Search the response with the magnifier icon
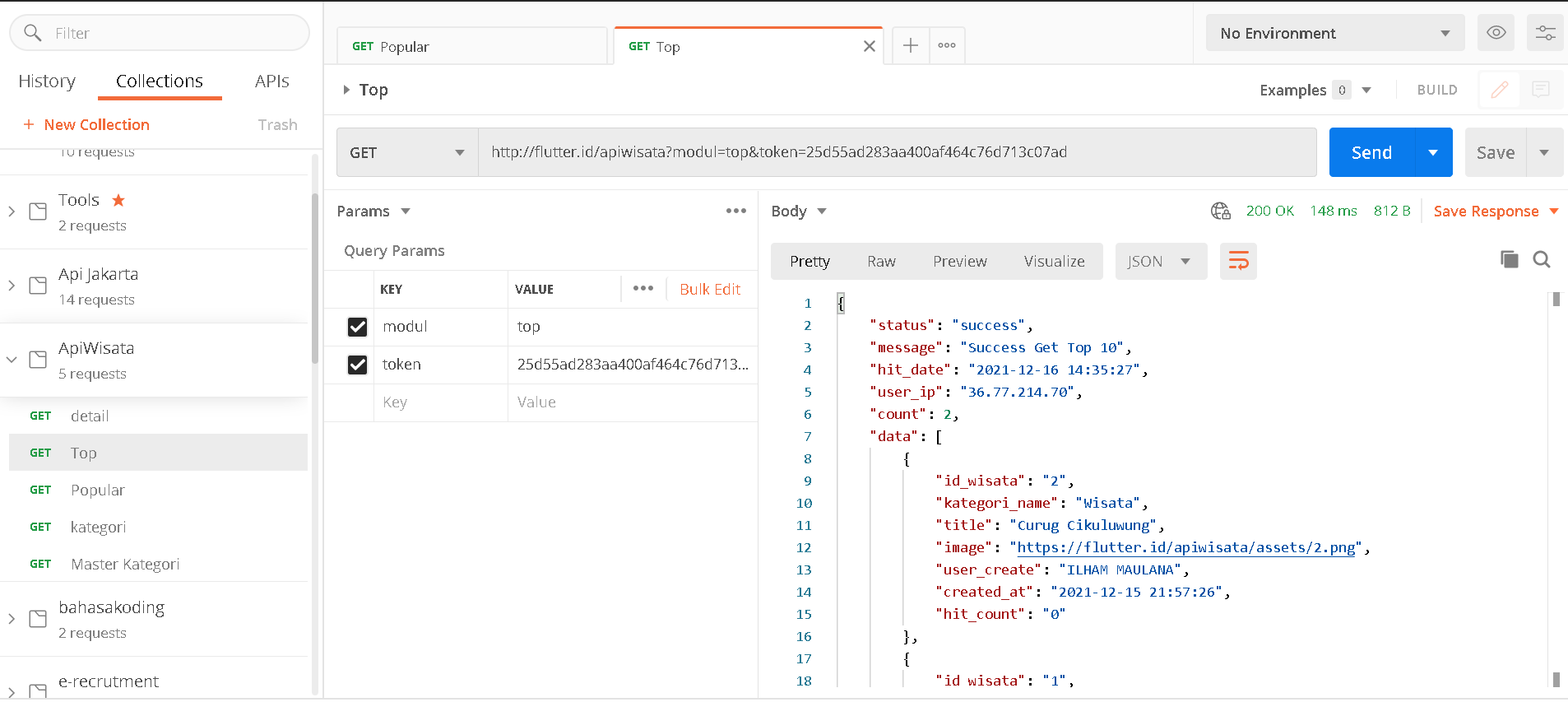The height and width of the screenshot is (702, 1568). [1542, 259]
